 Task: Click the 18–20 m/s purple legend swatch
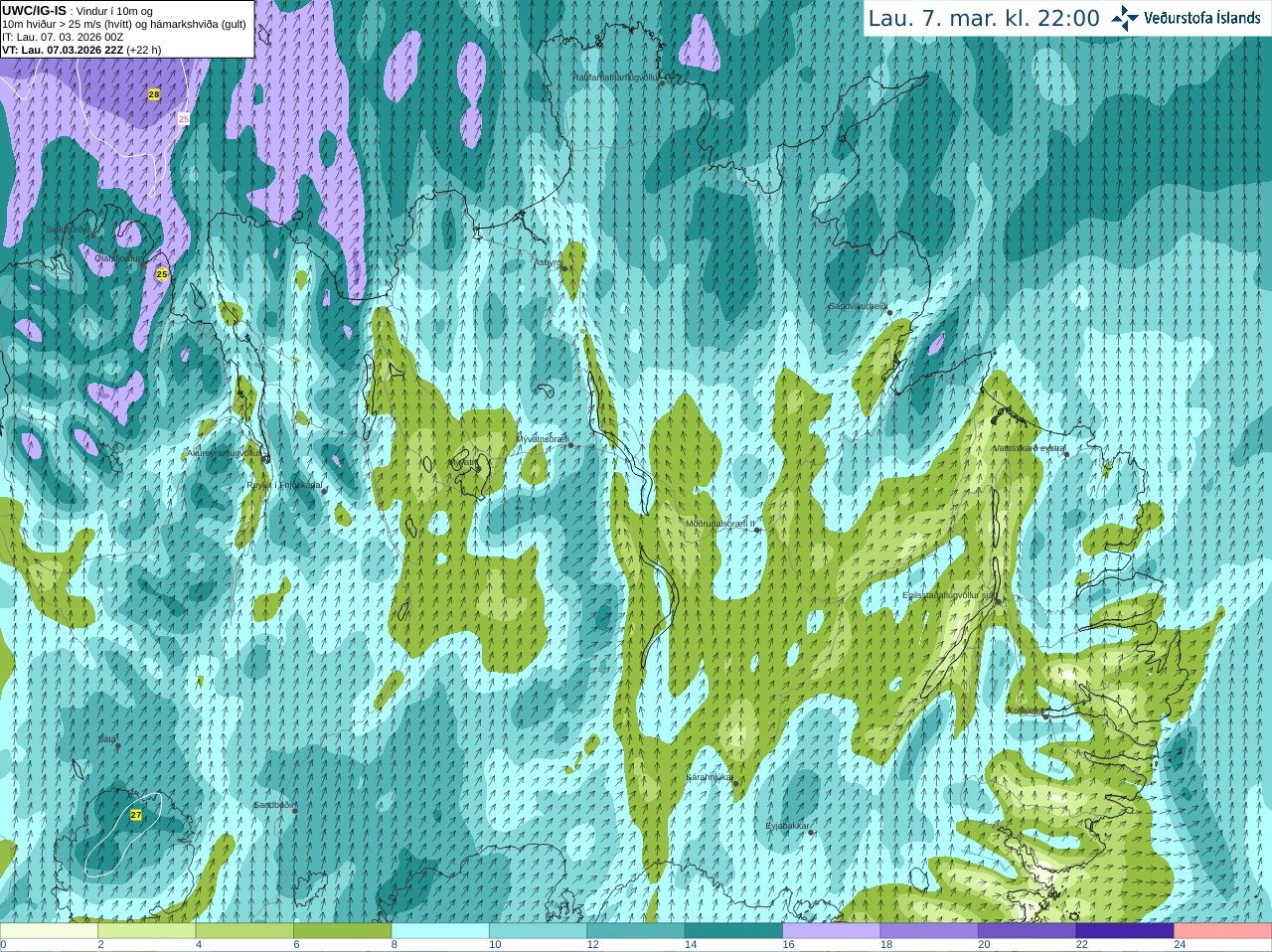click(929, 931)
